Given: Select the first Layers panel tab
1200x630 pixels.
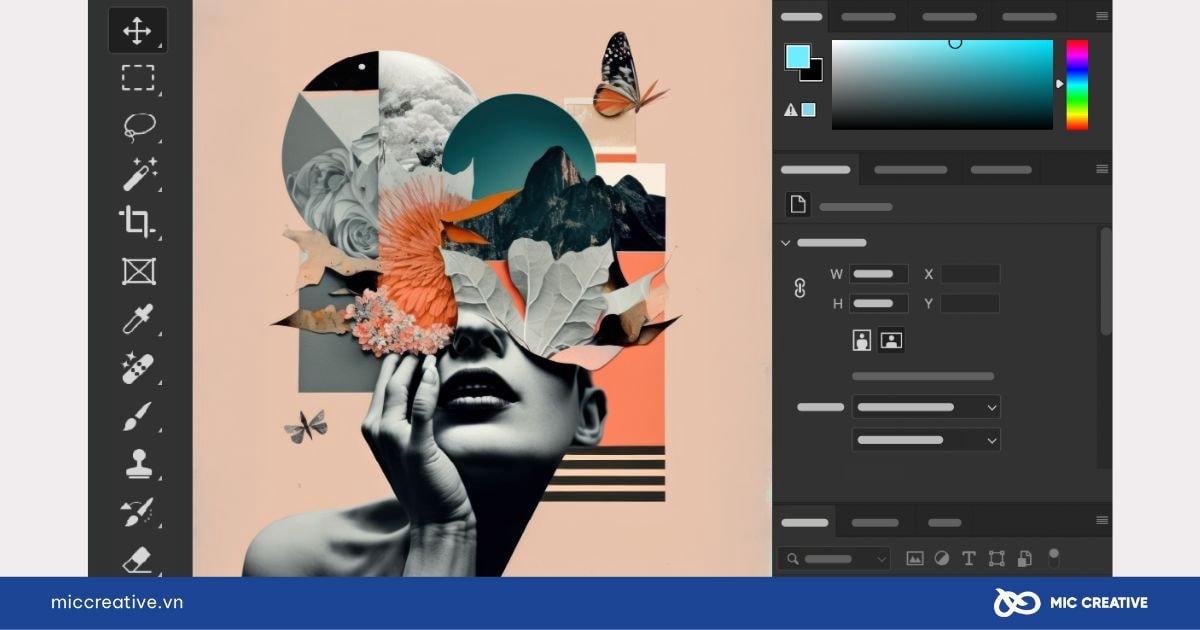Looking at the screenshot, I should (805, 522).
